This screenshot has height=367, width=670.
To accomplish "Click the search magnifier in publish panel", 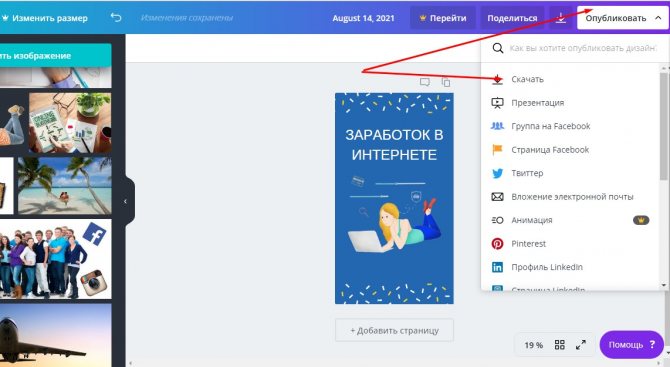I will click(497, 48).
